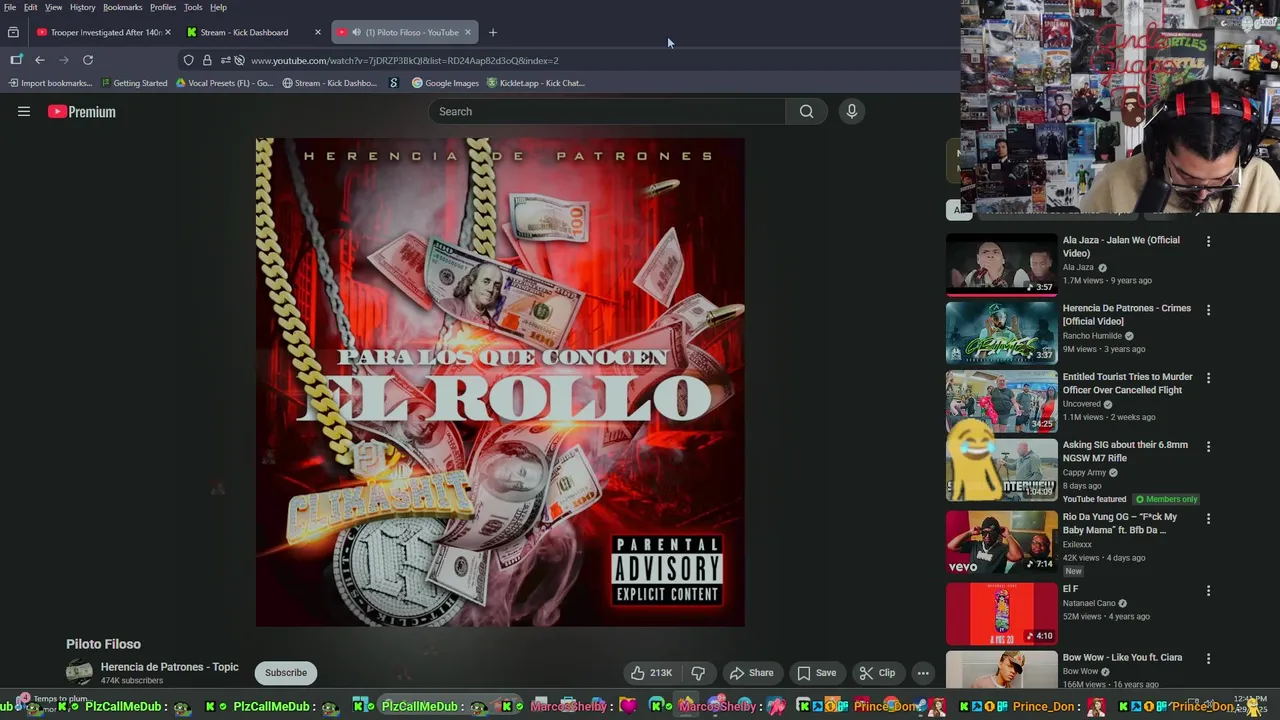The image size is (1280, 720).
Task: Open the Edit menu
Action: click(31, 7)
